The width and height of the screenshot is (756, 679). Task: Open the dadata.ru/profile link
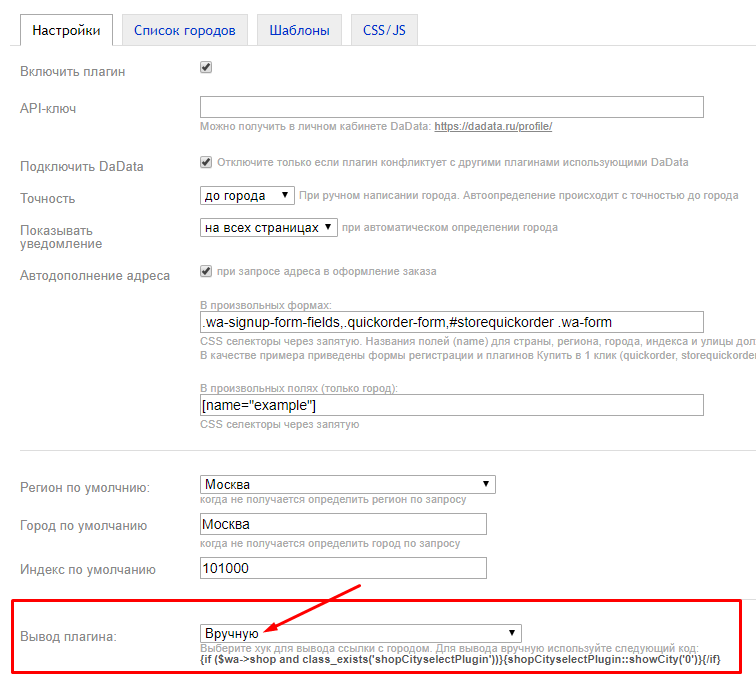(493, 127)
